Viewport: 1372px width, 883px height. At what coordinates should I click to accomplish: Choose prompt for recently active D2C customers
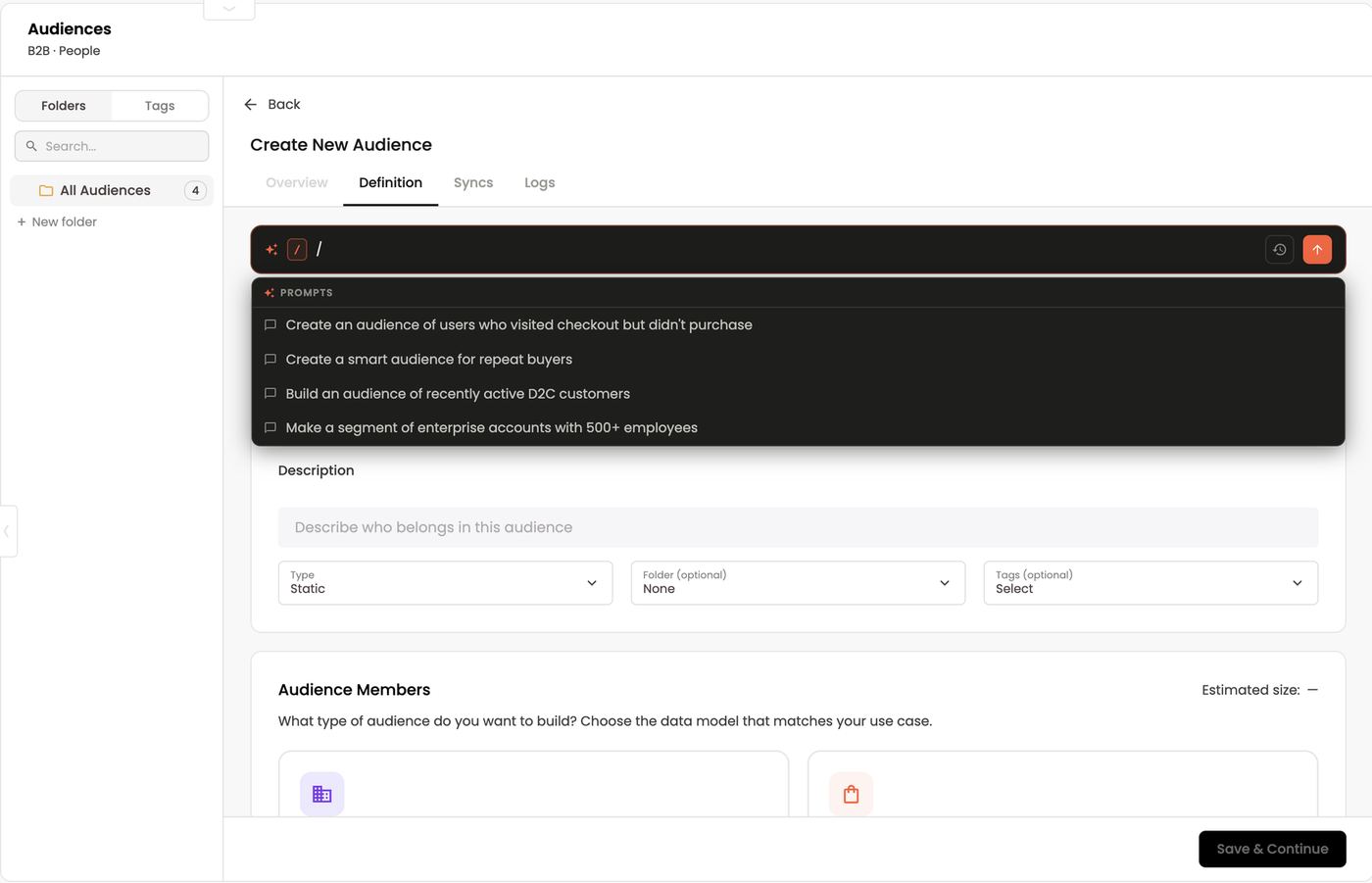[x=798, y=393]
